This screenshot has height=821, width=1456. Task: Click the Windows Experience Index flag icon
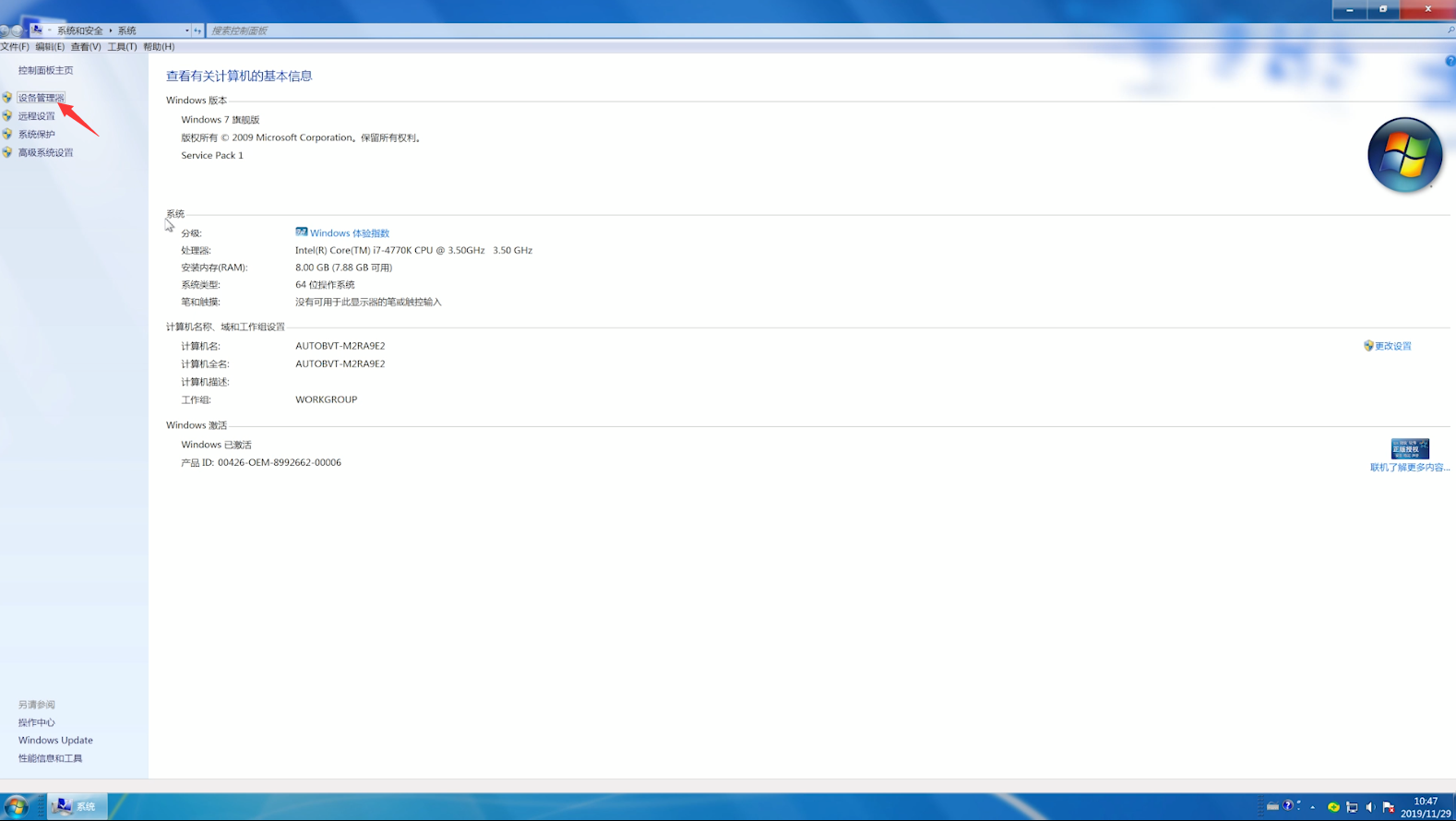pos(301,232)
